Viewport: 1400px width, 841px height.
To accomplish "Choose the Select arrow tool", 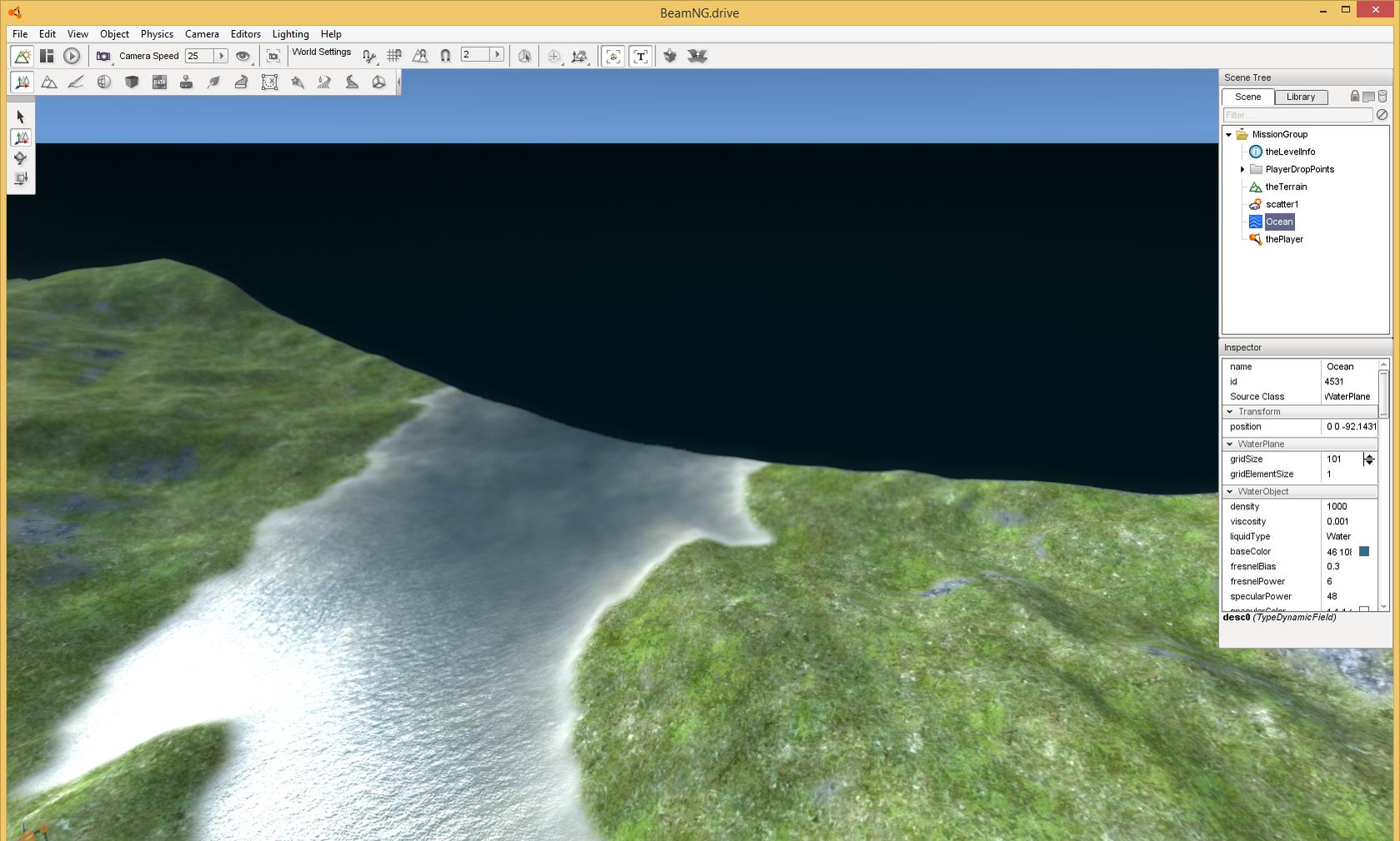I will [21, 117].
